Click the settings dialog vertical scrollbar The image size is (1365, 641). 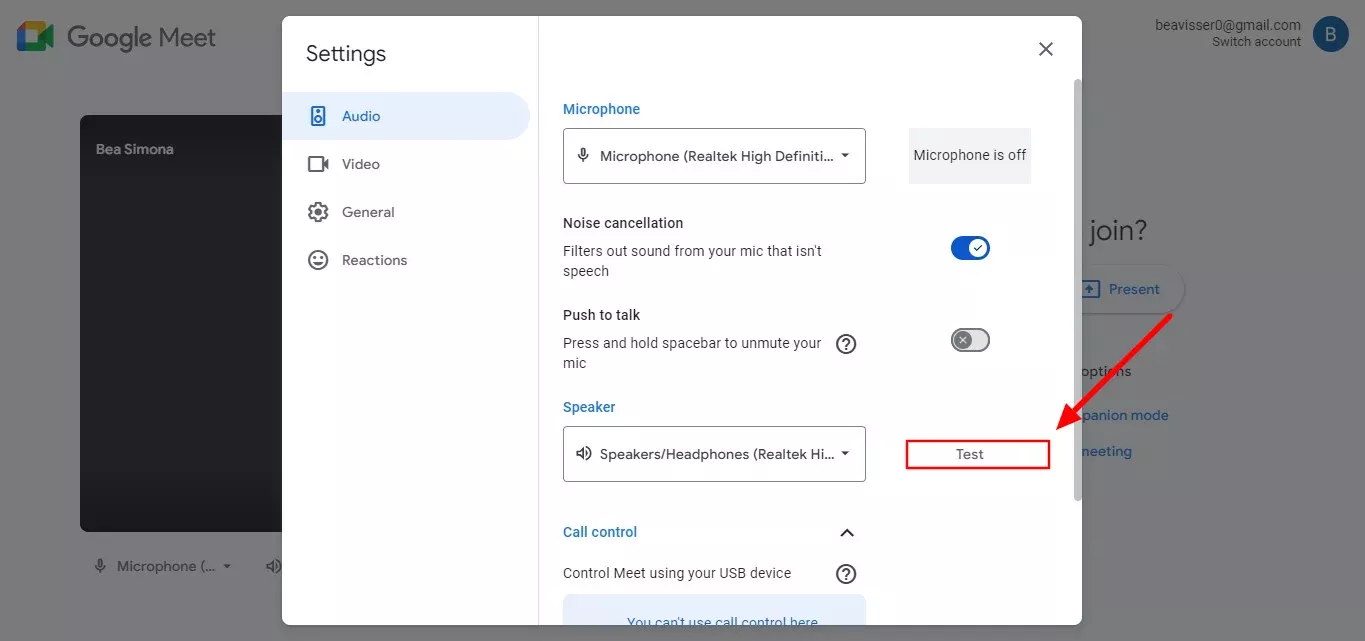1077,290
